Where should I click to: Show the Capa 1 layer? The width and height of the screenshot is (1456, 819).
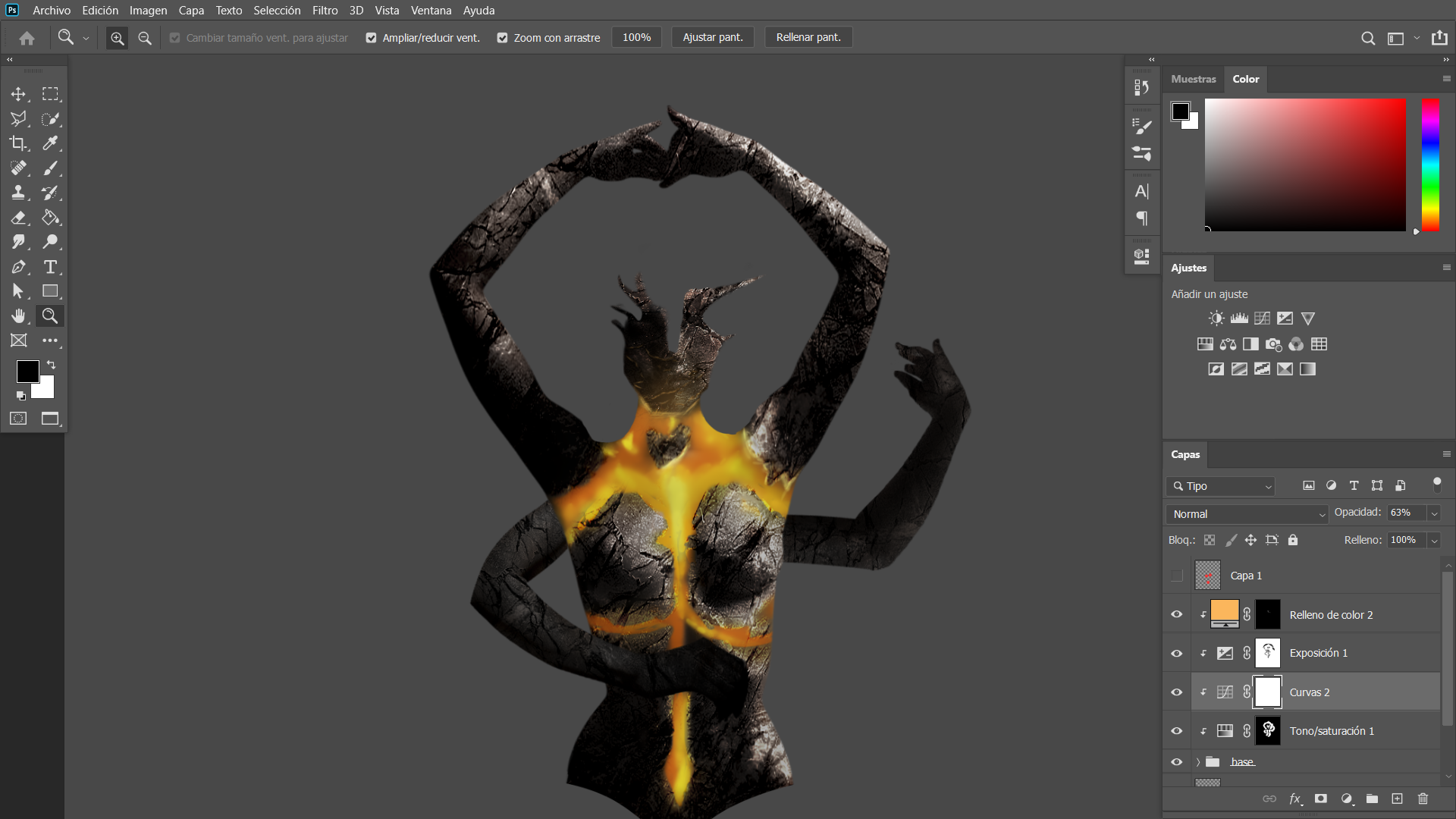[1177, 576]
